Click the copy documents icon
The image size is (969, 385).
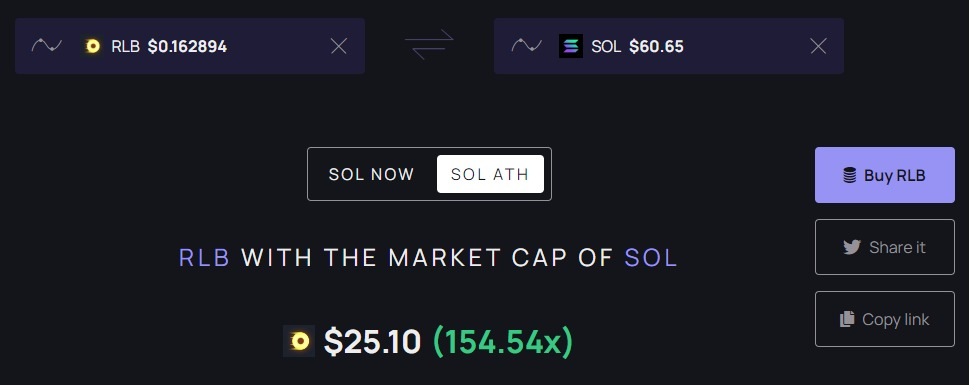(x=847, y=319)
